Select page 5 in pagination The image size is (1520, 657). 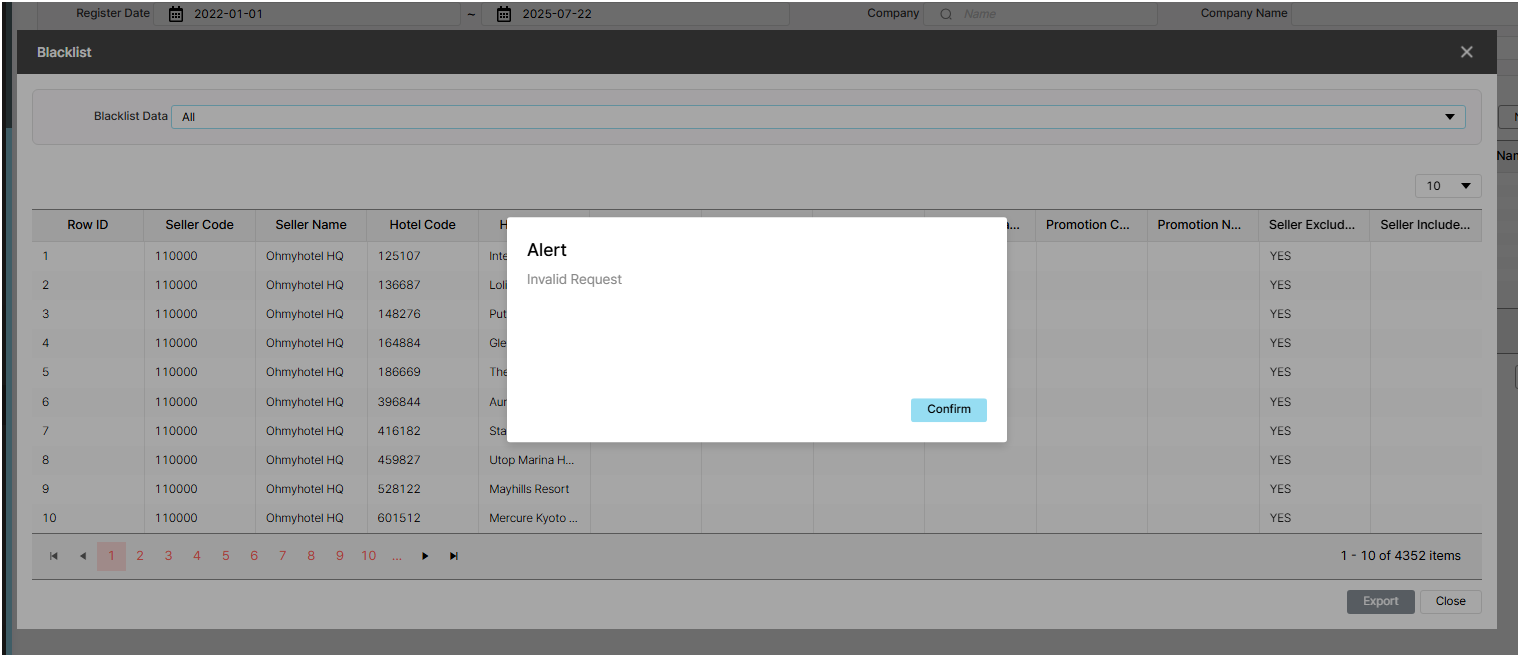coord(225,556)
